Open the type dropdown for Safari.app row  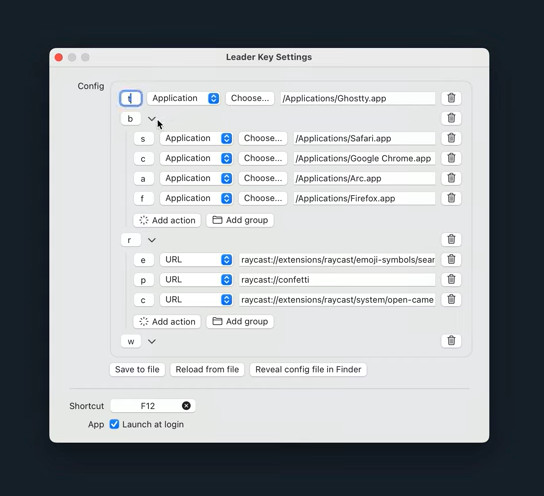pos(196,138)
